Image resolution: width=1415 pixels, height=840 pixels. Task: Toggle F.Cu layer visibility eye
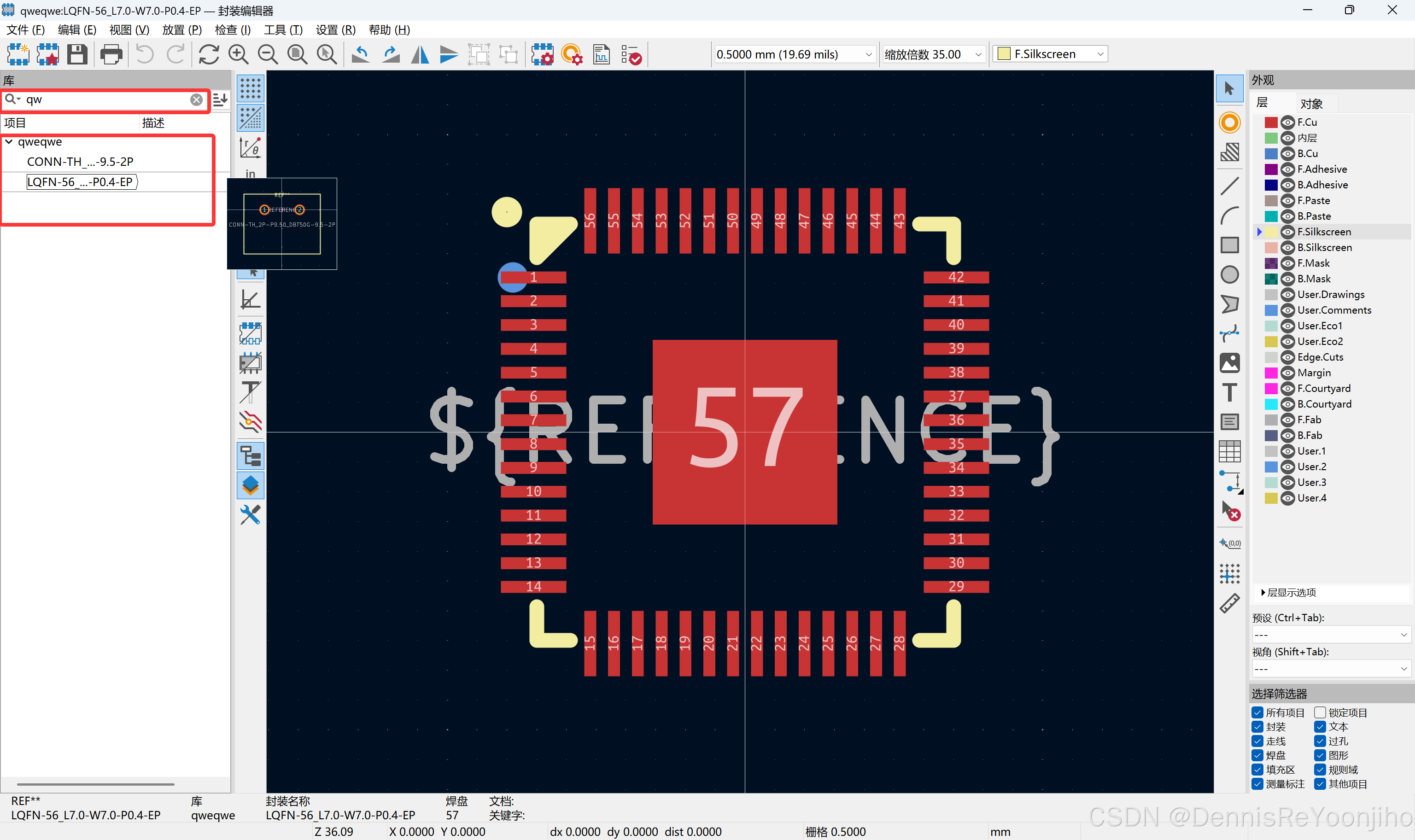coord(1288,122)
